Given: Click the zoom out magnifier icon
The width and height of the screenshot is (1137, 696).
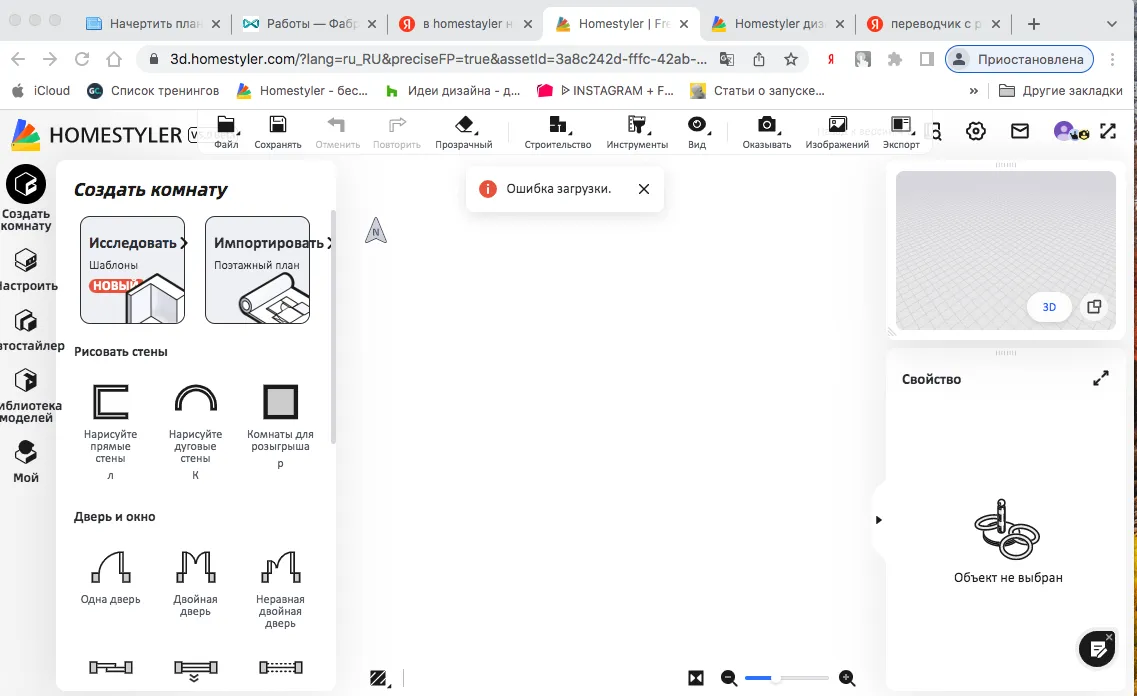Looking at the screenshot, I should tap(729, 678).
